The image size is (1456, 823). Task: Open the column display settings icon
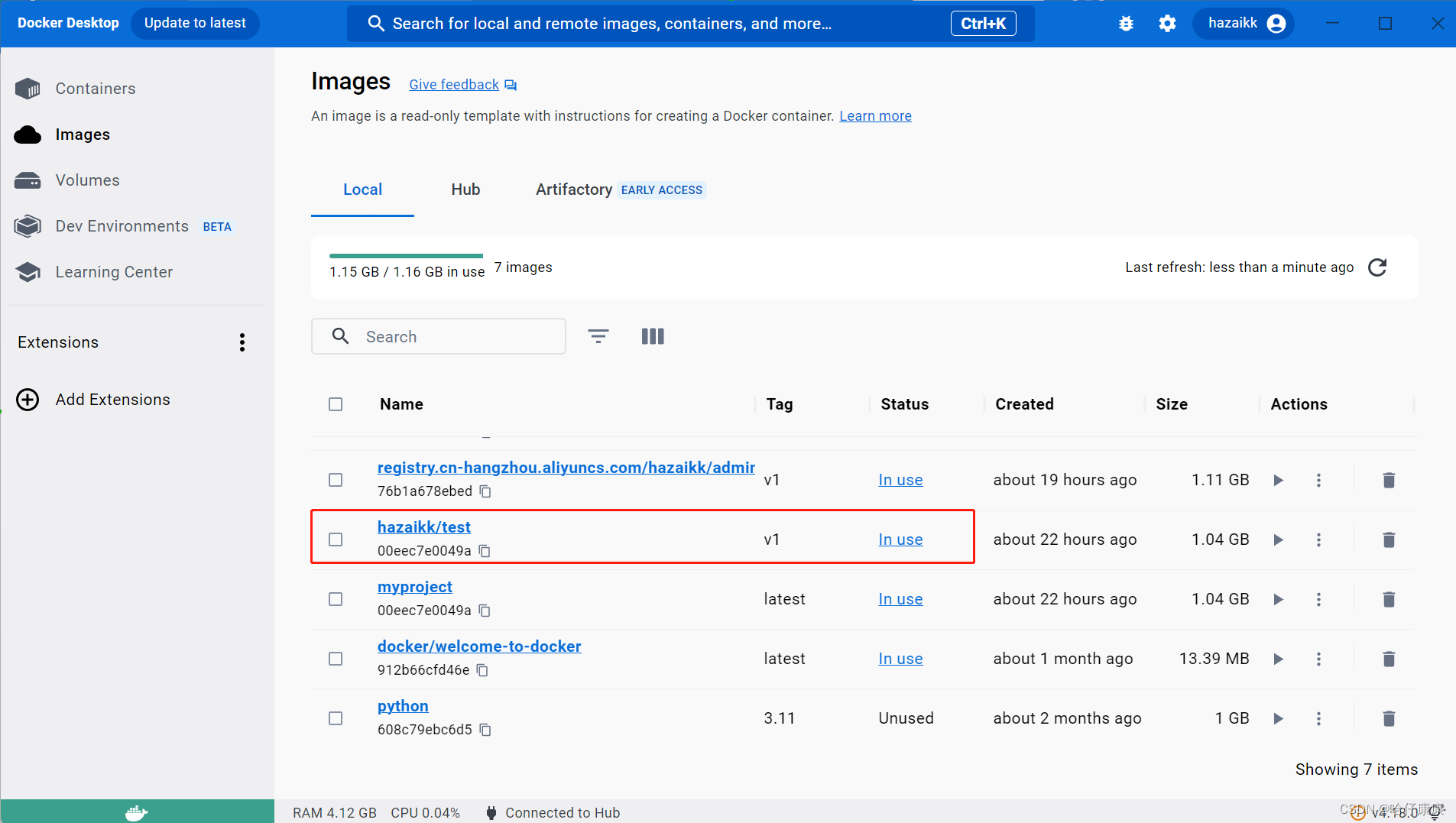(653, 336)
